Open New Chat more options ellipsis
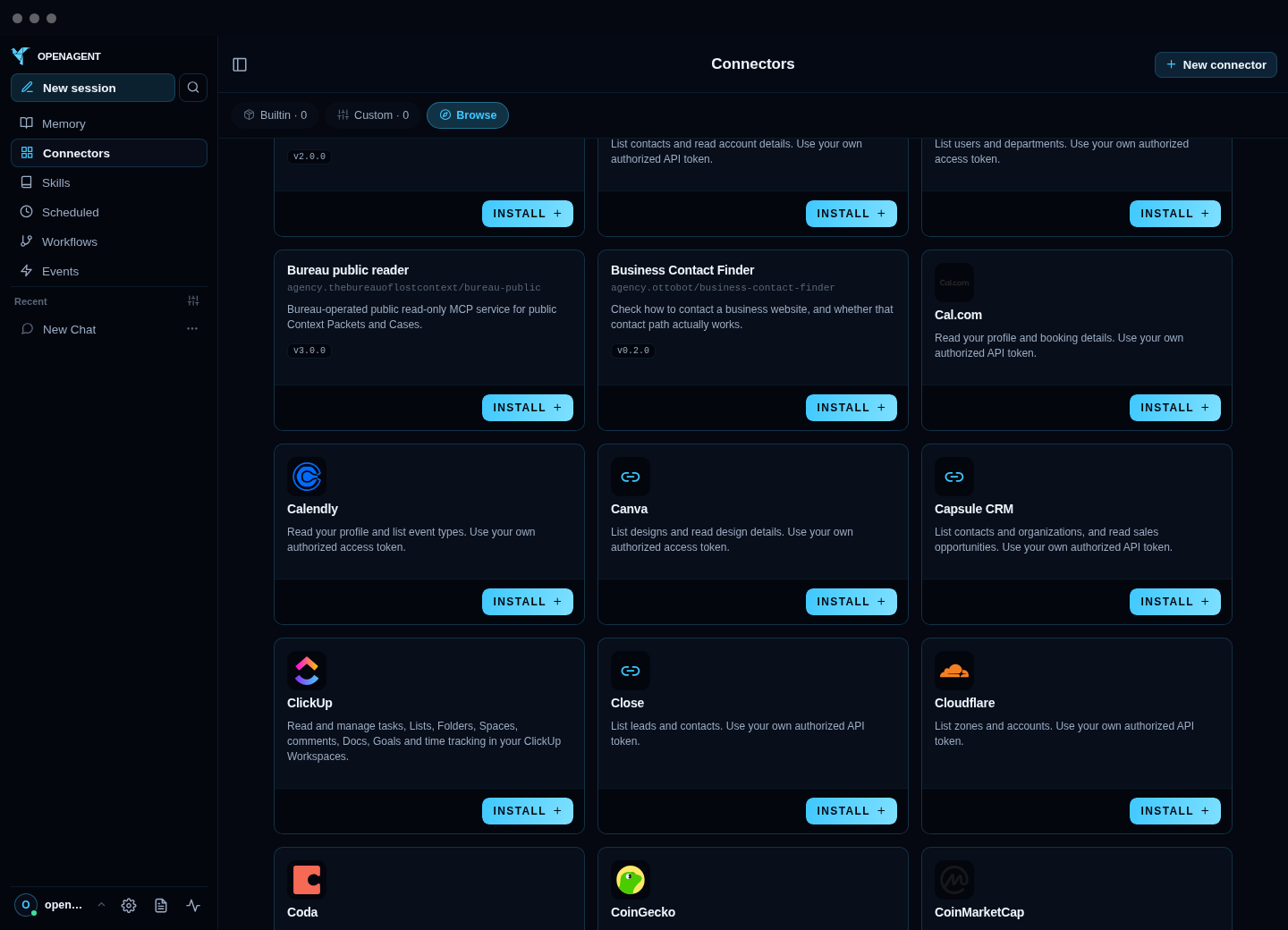The image size is (1288, 930). click(192, 329)
